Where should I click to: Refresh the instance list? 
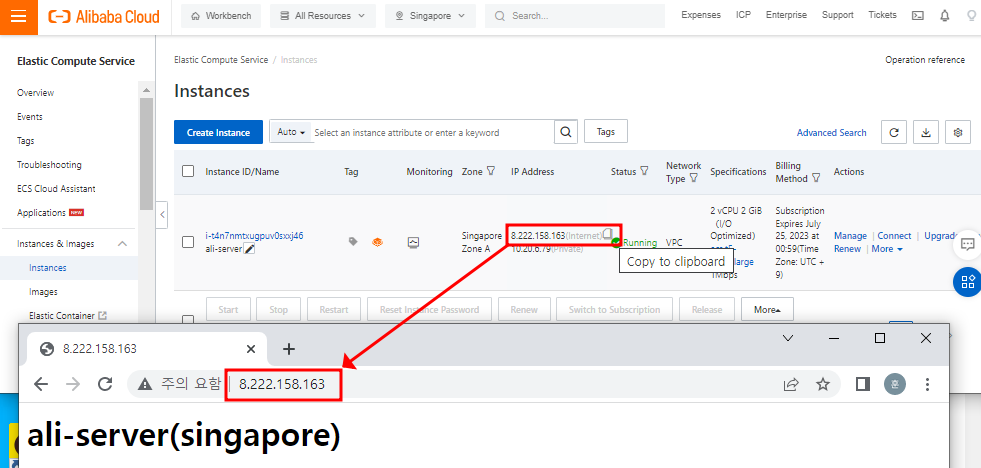click(x=894, y=132)
